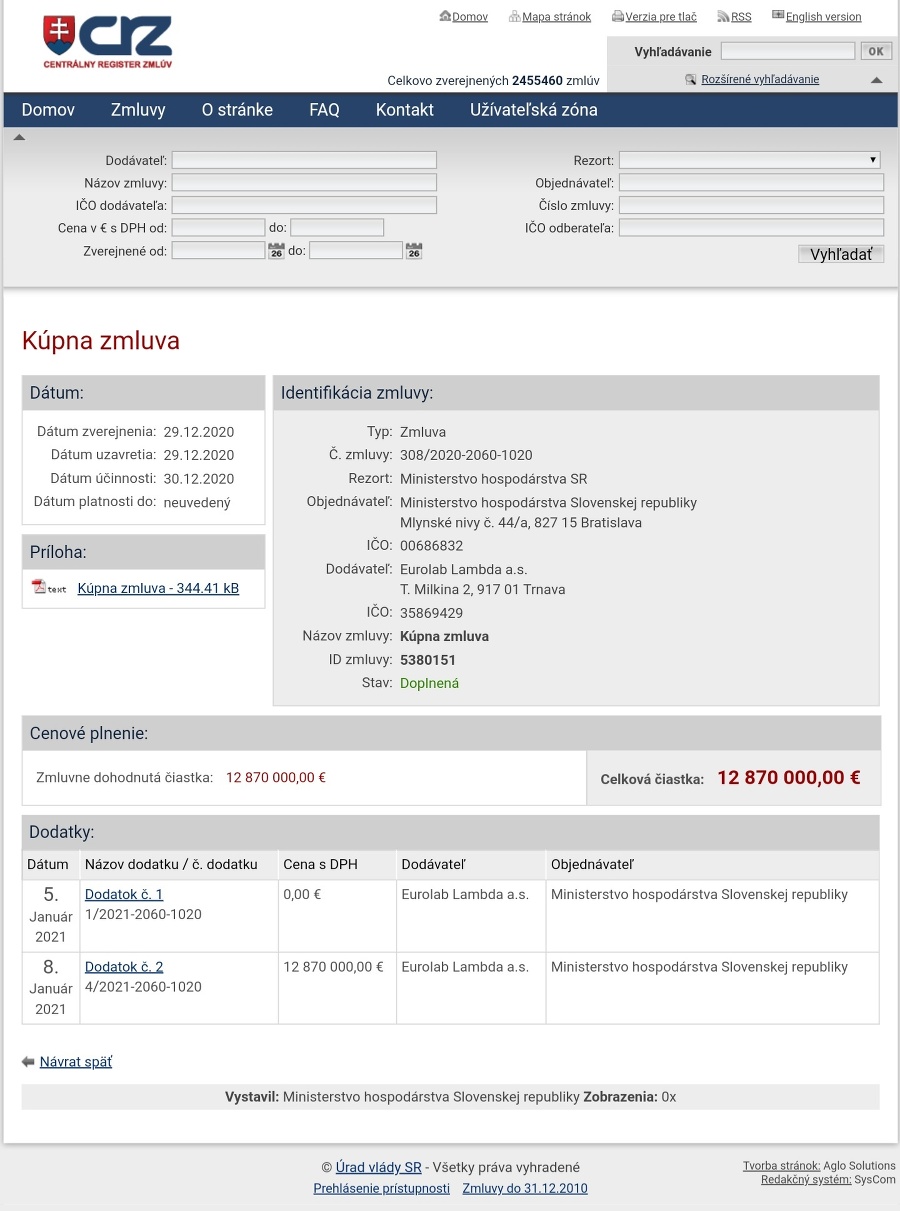Open calendar for Zverejnené od date
The image size is (900, 1211).
click(x=277, y=251)
